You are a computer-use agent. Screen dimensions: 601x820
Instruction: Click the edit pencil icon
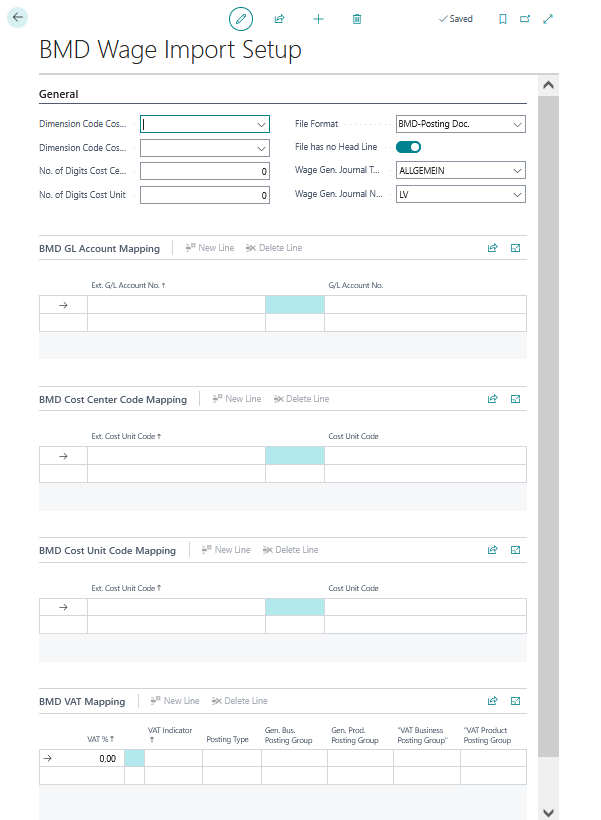241,19
